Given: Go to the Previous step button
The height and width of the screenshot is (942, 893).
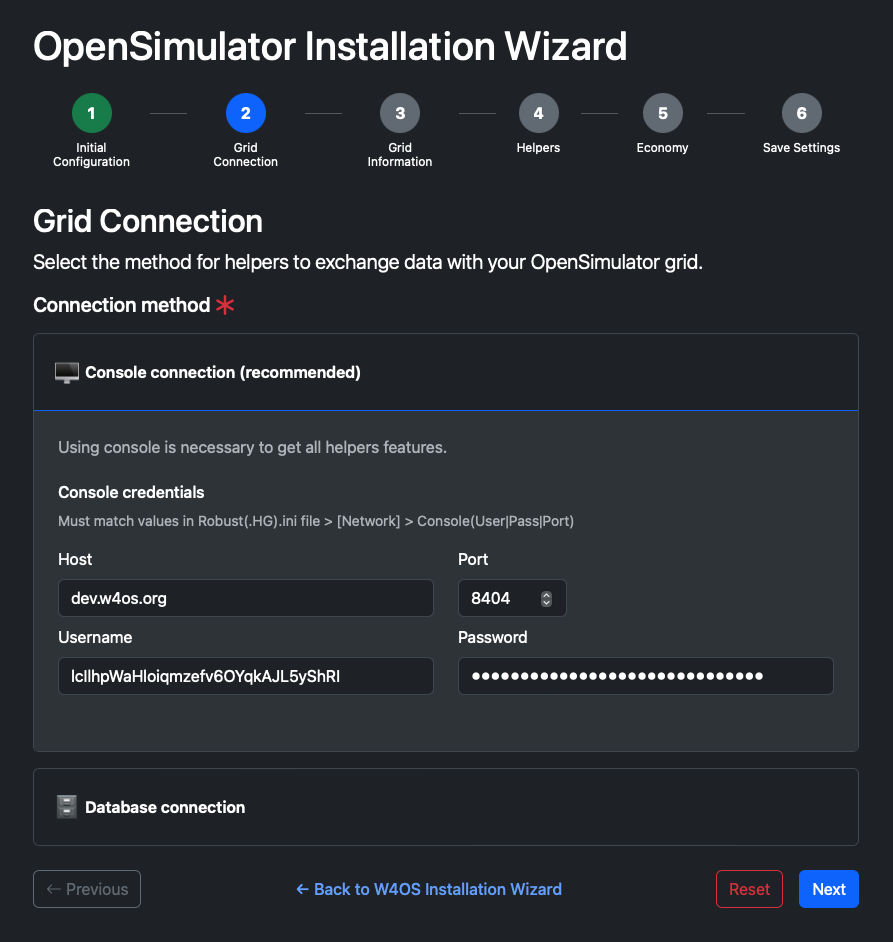Looking at the screenshot, I should (x=87, y=889).
